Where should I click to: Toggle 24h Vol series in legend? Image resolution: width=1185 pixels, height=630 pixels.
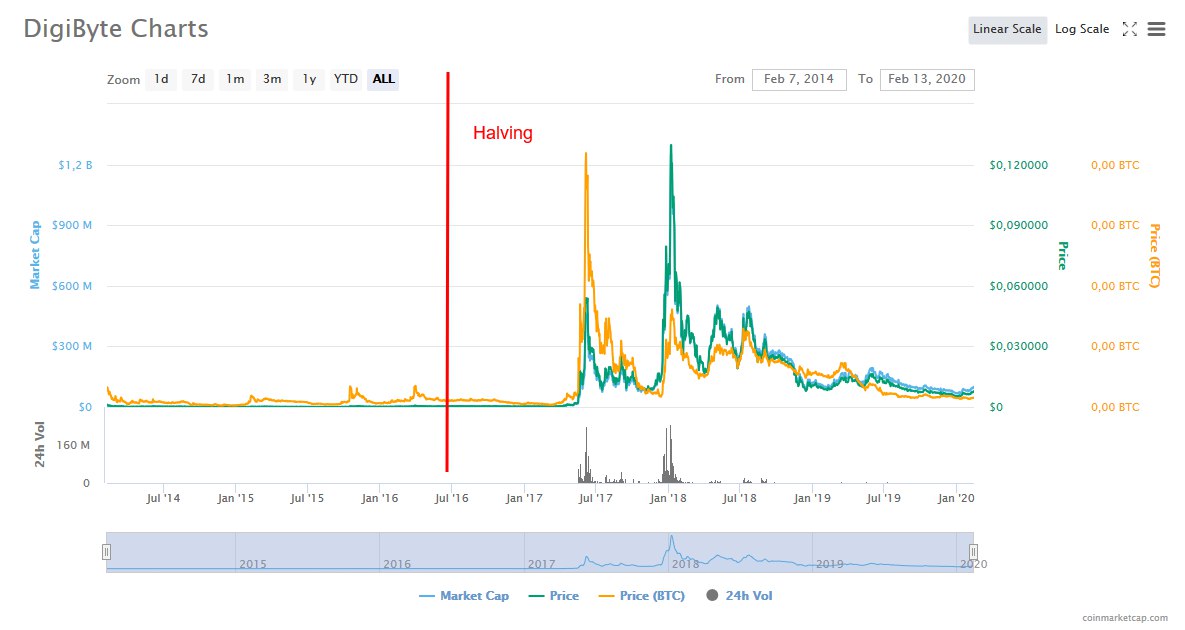(x=739, y=596)
